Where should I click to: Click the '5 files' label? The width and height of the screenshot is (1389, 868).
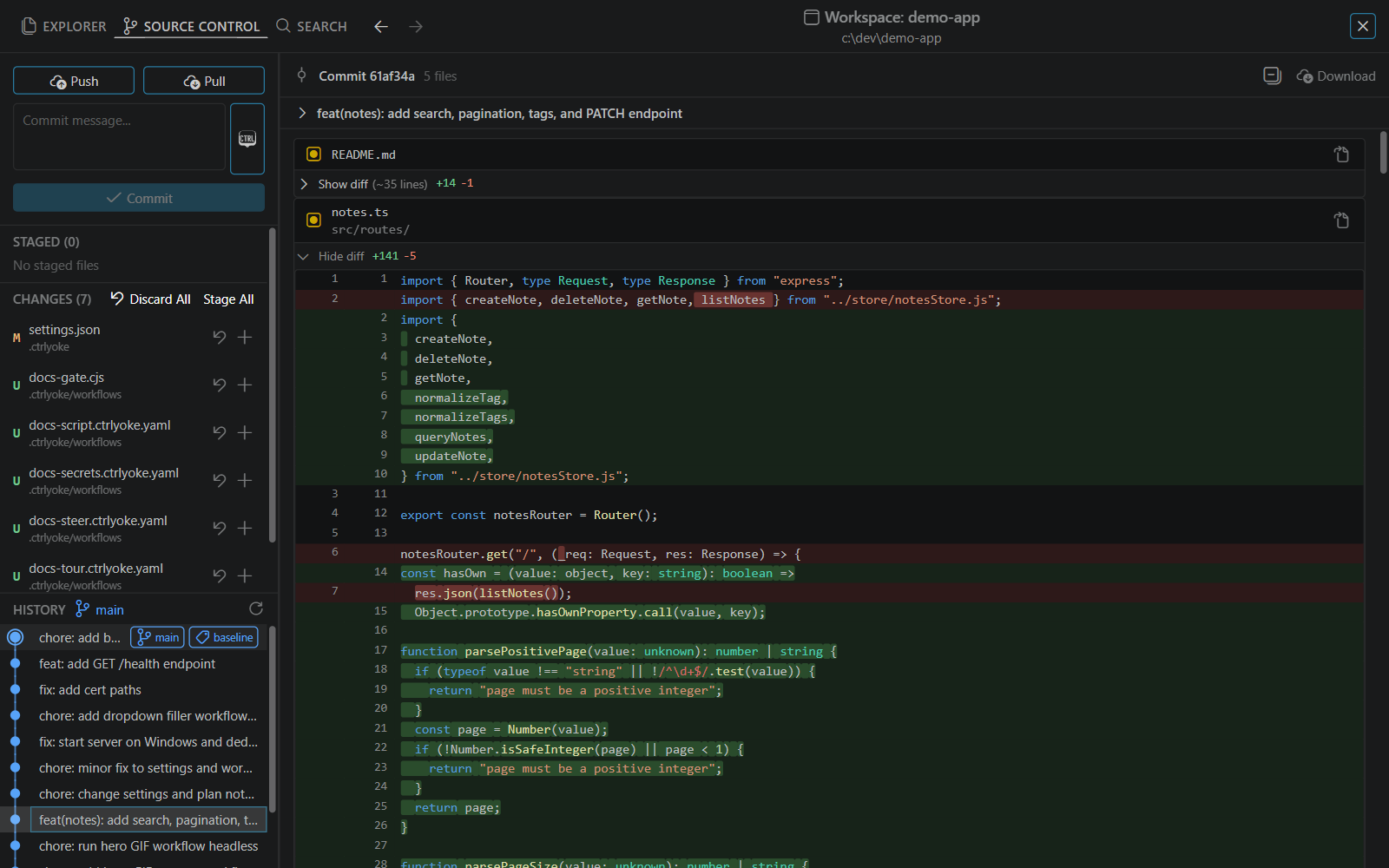point(440,76)
